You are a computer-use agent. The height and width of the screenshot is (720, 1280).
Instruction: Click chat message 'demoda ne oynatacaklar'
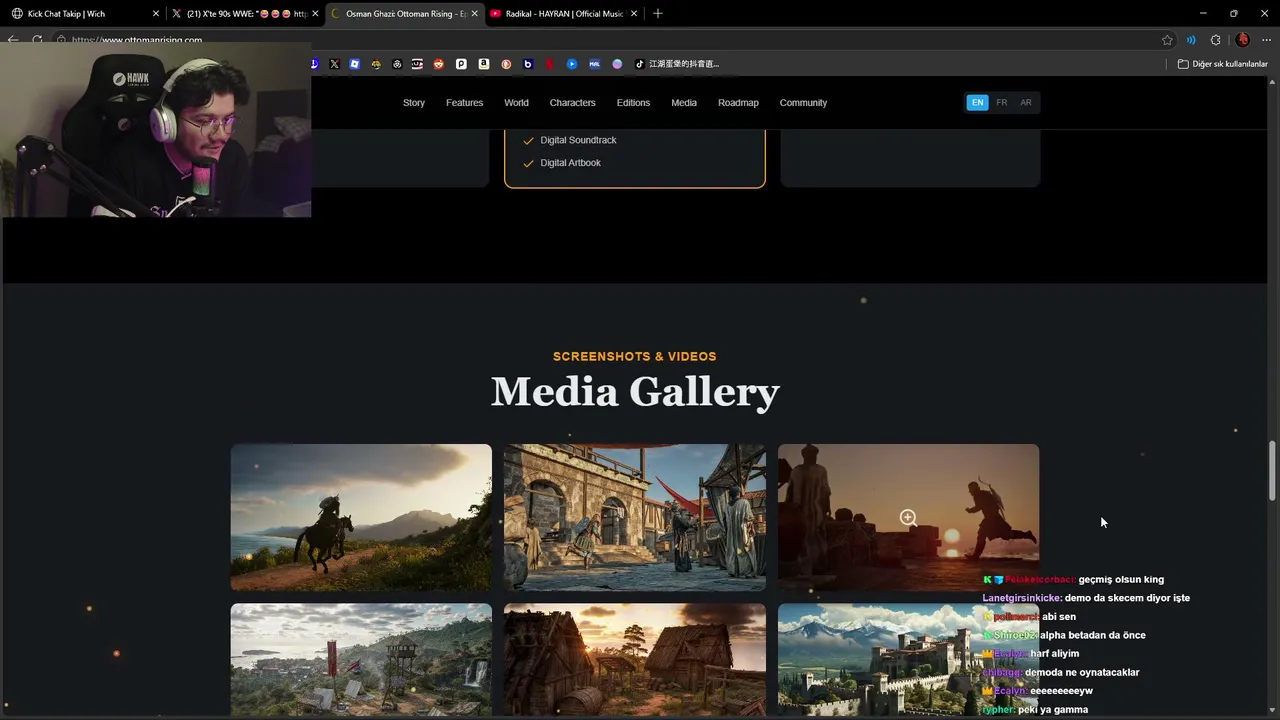pyautogui.click(x=1082, y=673)
